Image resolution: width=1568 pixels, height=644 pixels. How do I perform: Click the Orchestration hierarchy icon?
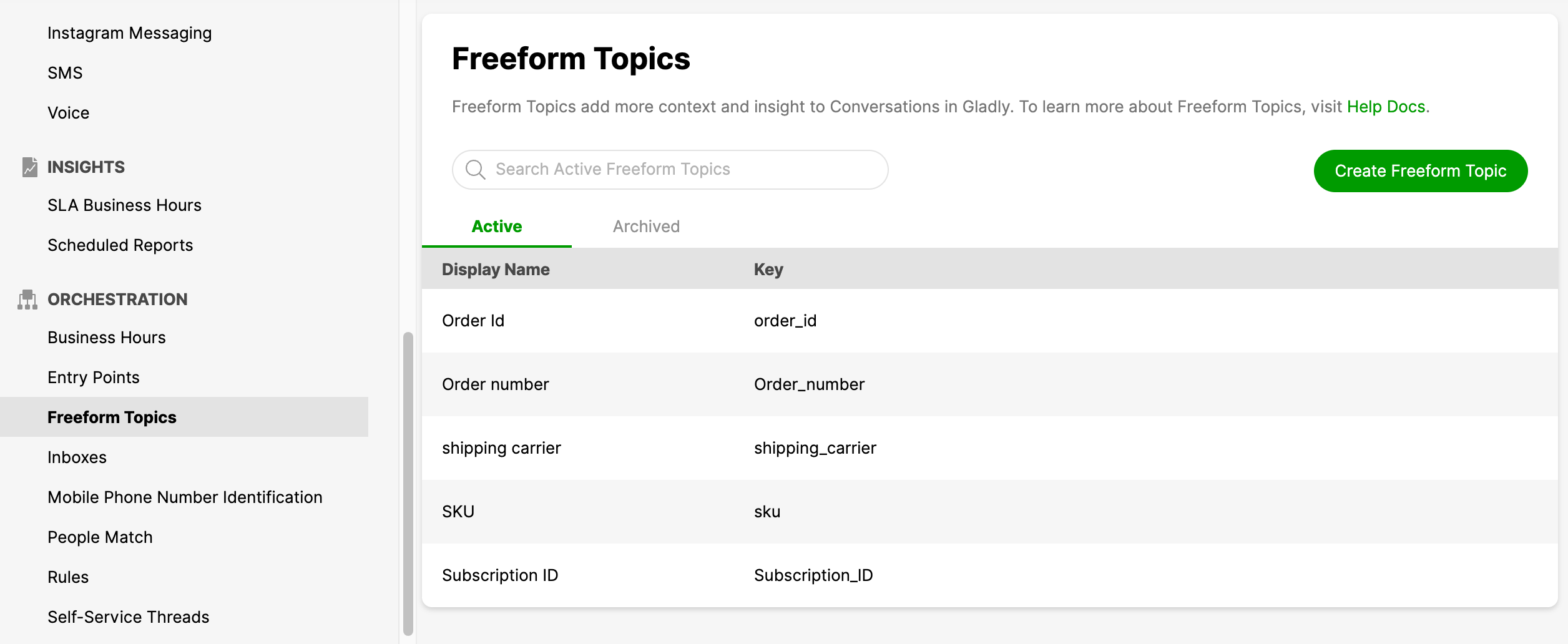pyautogui.click(x=27, y=300)
